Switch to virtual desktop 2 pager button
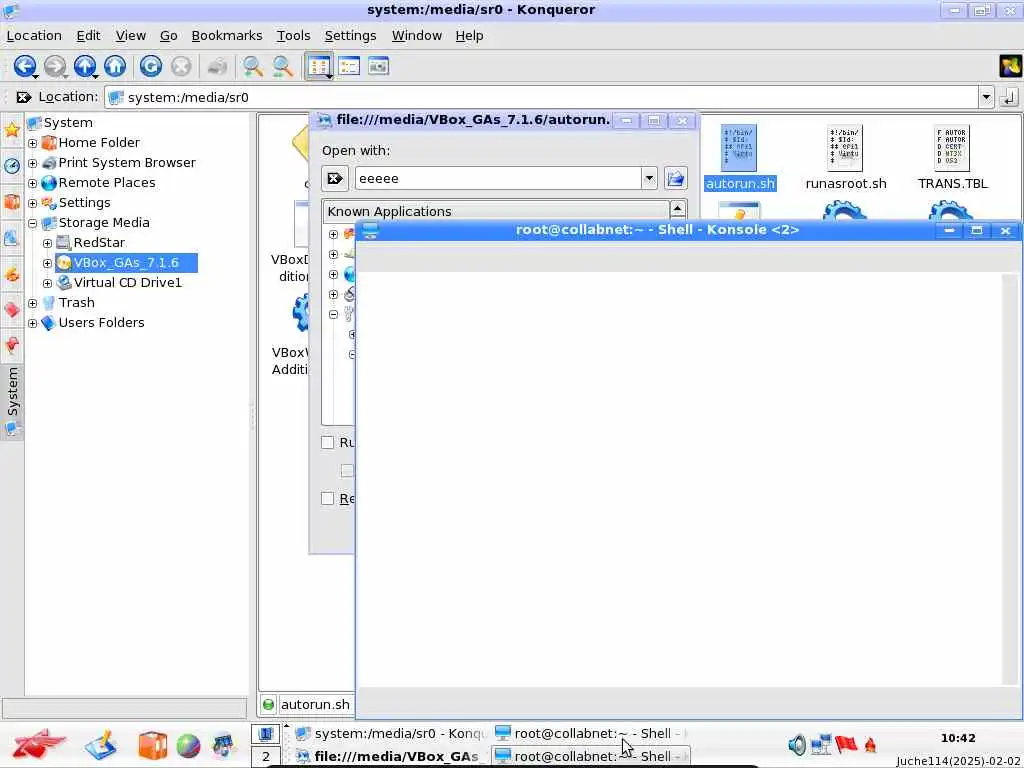1024x768 pixels. (265, 757)
